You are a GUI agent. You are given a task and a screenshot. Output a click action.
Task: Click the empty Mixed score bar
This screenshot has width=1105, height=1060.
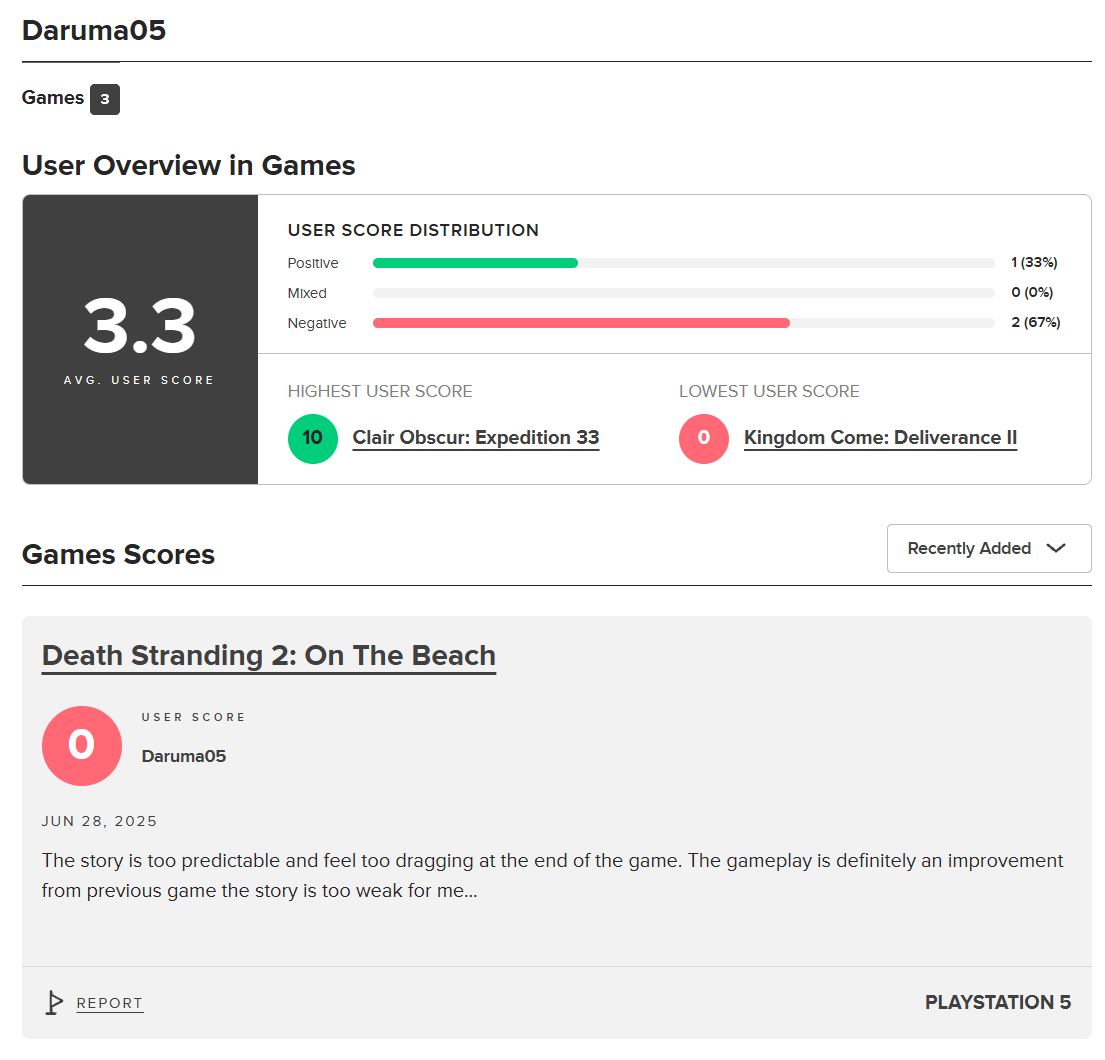click(x=684, y=292)
